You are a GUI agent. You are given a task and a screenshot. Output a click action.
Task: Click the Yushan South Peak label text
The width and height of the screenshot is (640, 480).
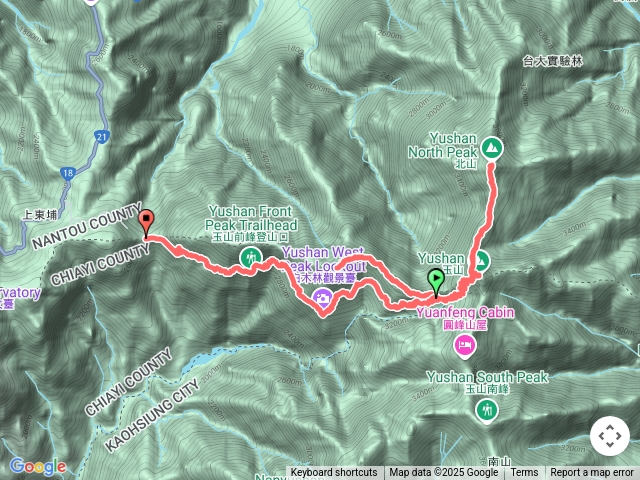click(487, 377)
